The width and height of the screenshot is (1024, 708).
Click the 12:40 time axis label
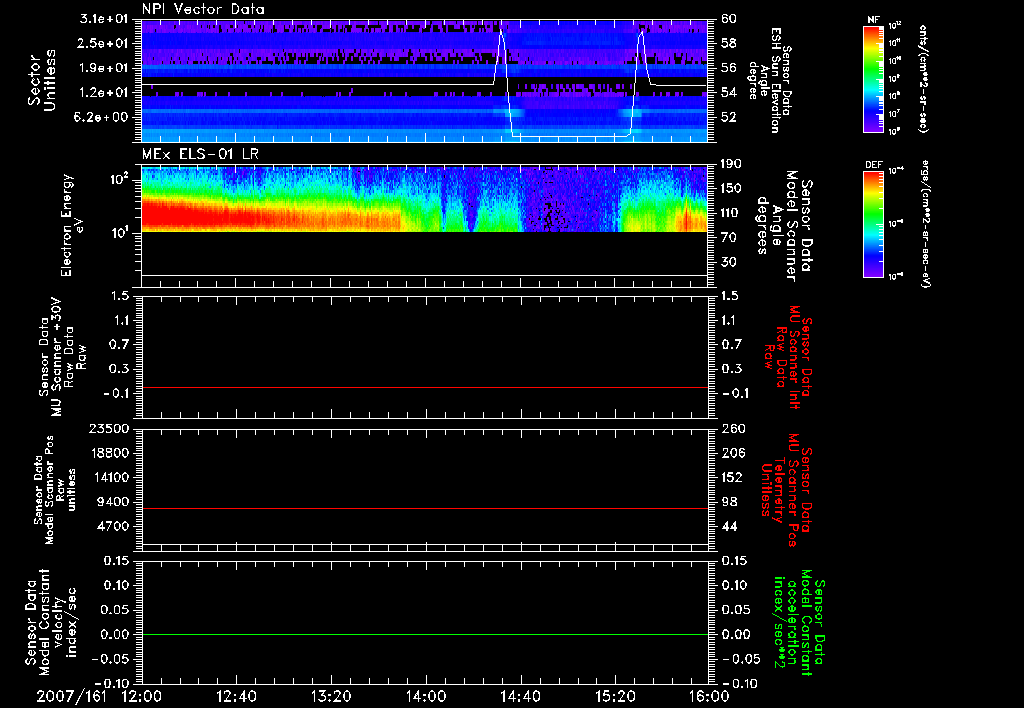pyautogui.click(x=236, y=696)
